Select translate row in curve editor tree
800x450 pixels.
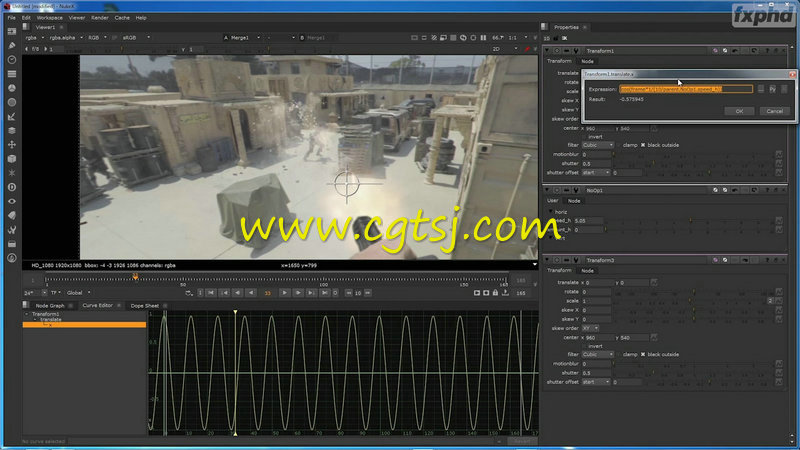coord(51,319)
